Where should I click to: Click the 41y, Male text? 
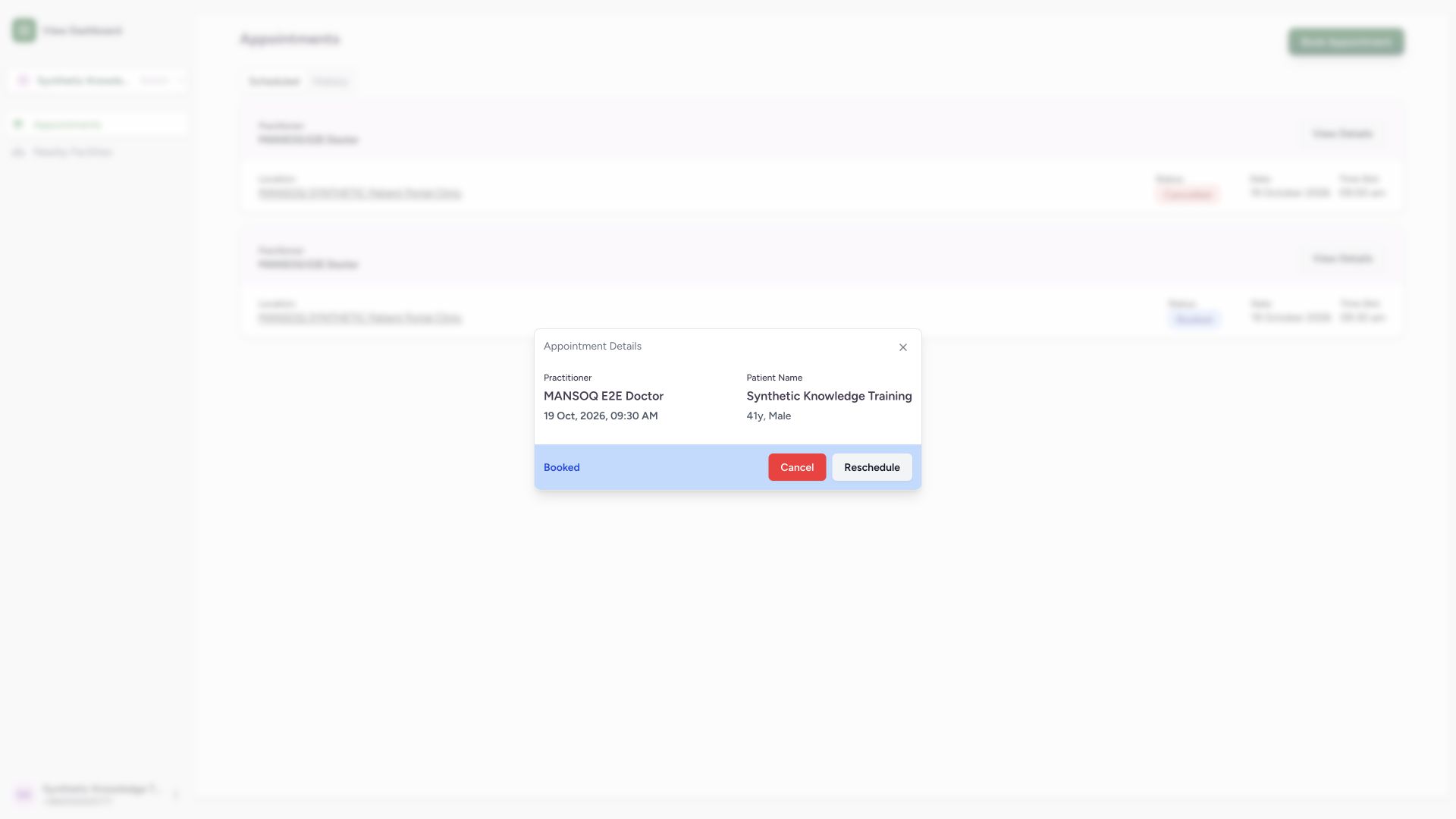tap(768, 416)
